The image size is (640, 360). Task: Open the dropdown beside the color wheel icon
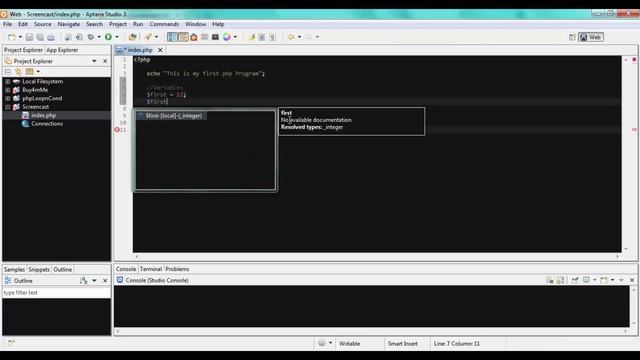[235, 37]
